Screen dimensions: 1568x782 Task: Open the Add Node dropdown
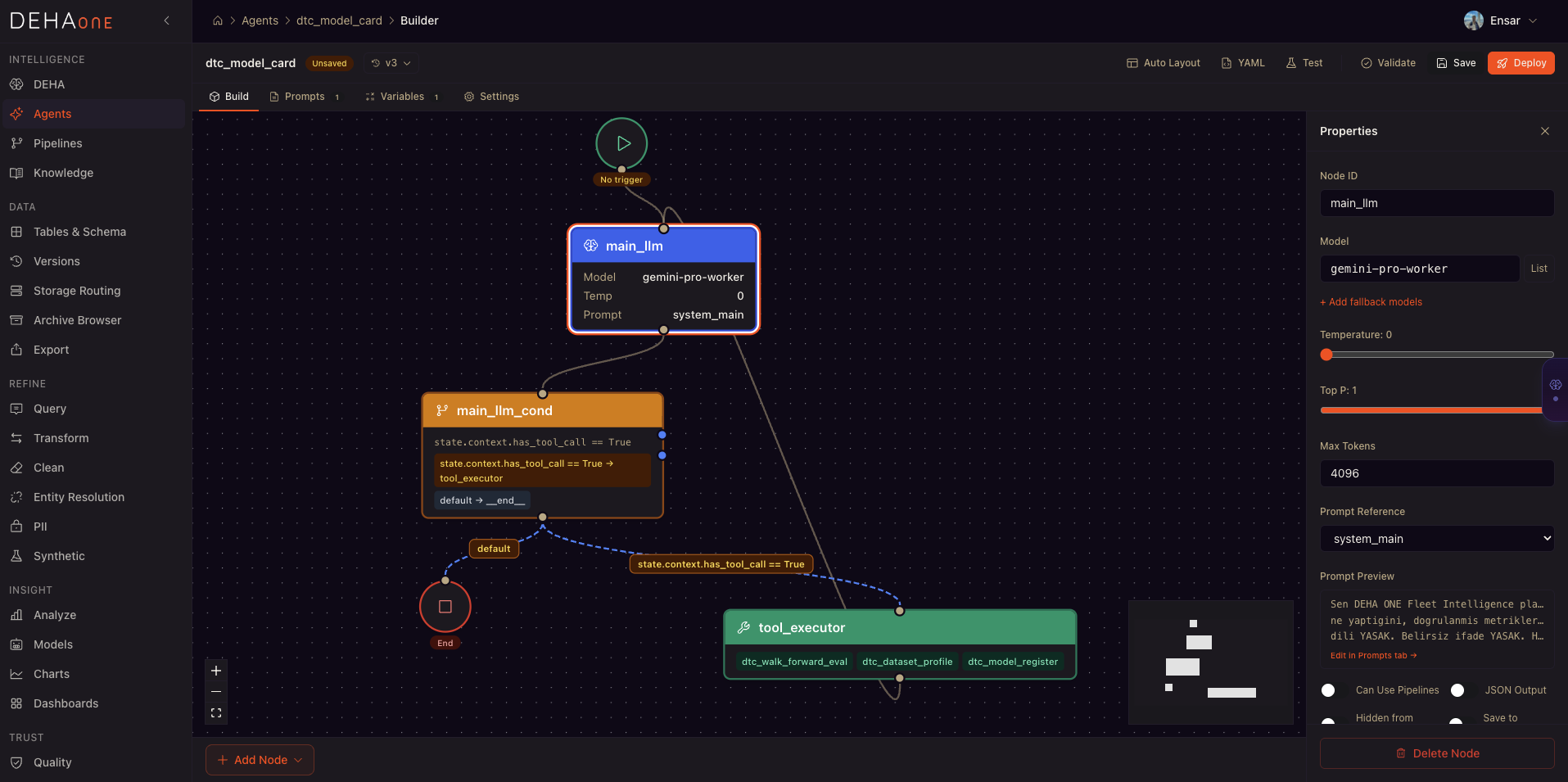260,760
